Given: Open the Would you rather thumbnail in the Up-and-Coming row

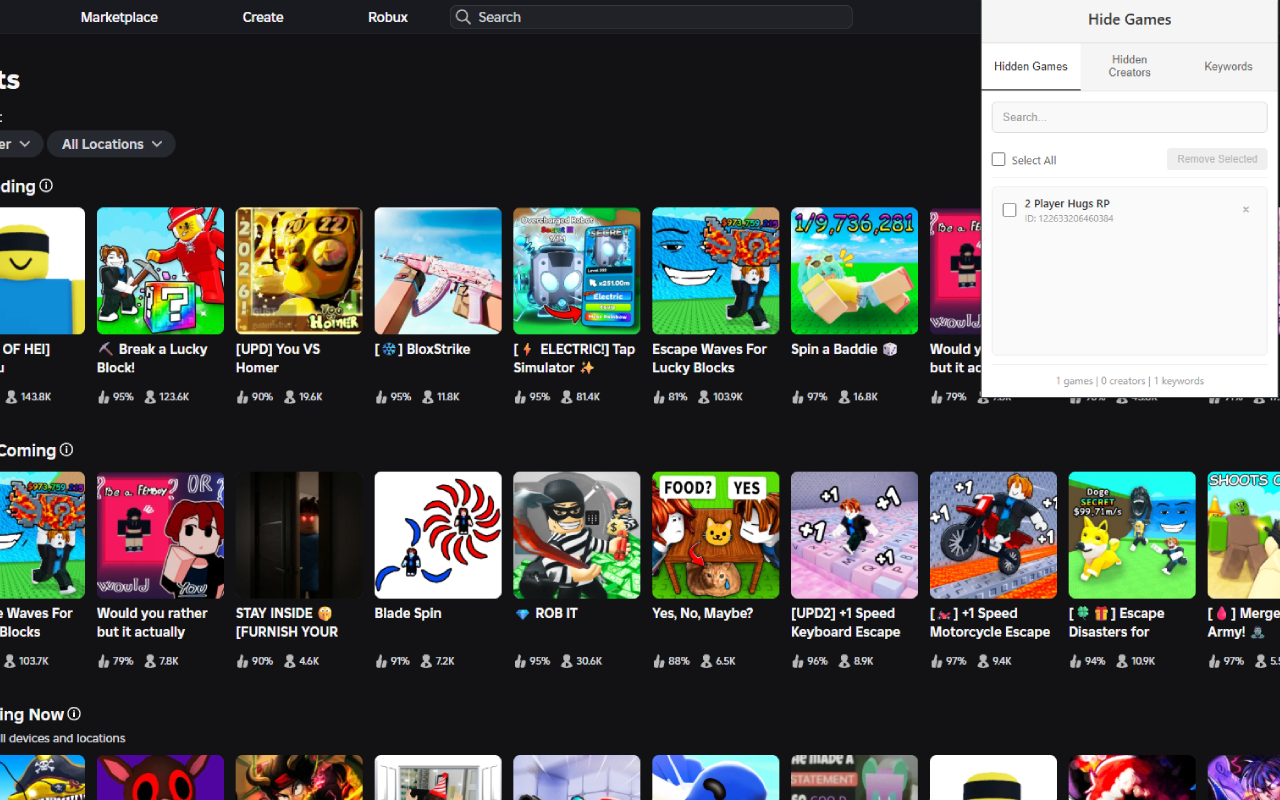Looking at the screenshot, I should [x=160, y=535].
